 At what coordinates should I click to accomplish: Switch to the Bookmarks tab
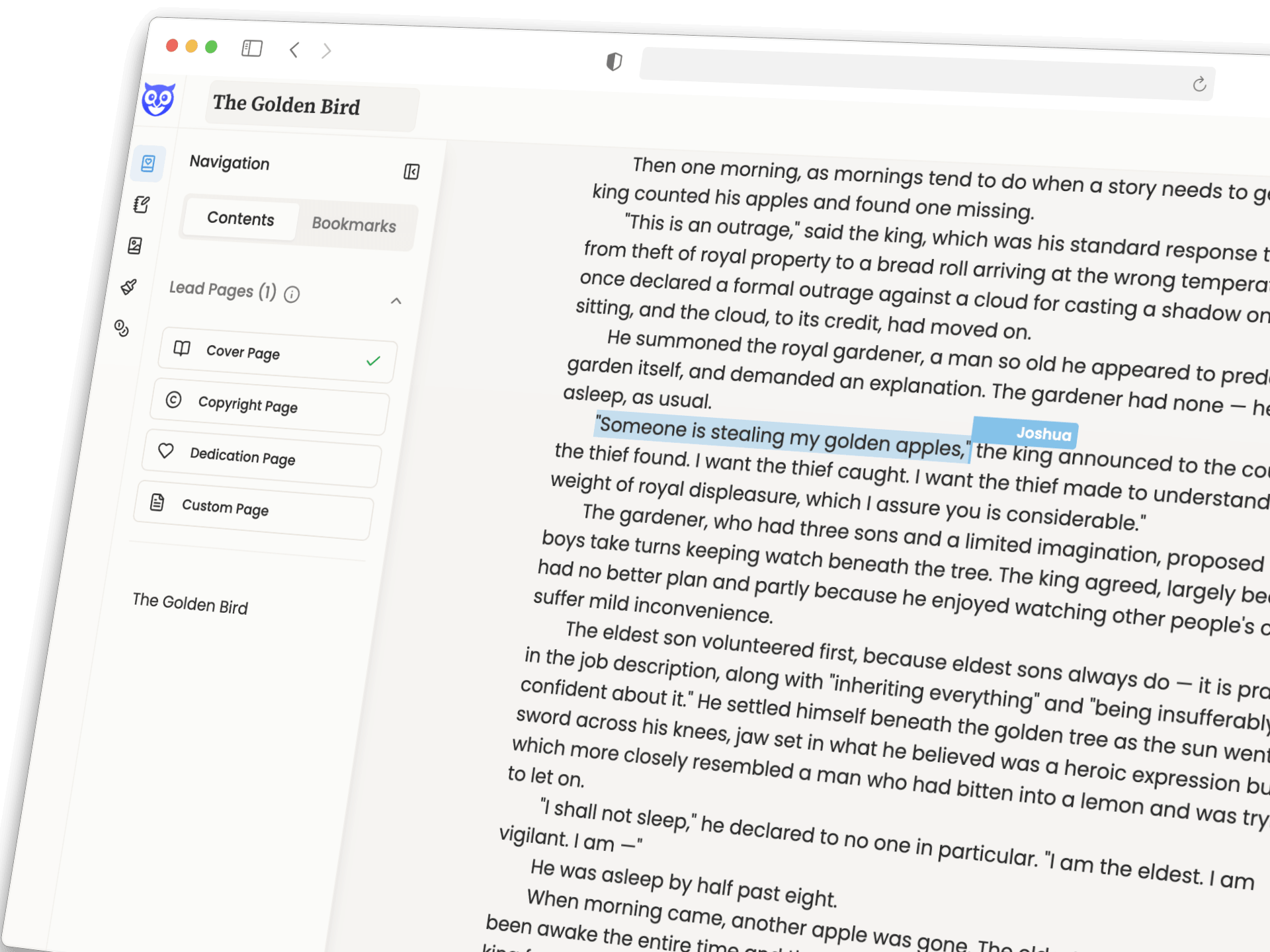pyautogui.click(x=355, y=225)
